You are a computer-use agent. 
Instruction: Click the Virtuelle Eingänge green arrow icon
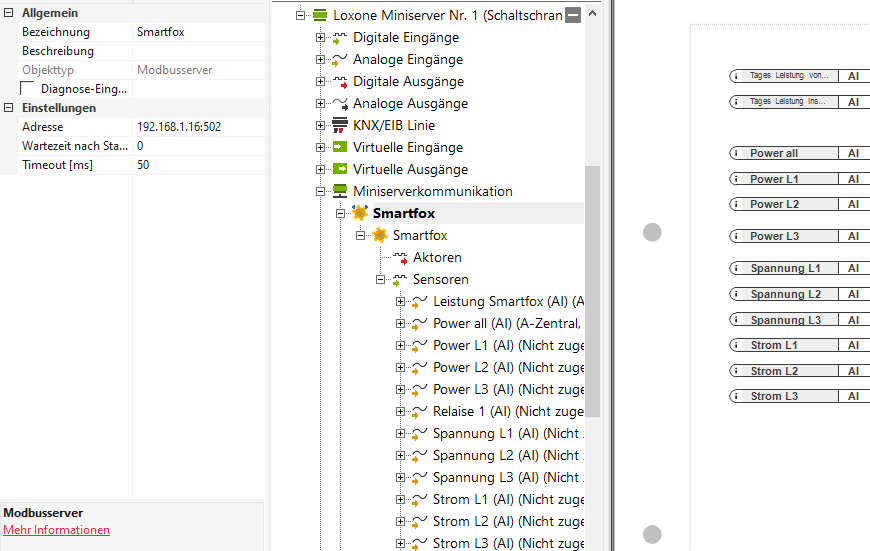click(x=340, y=147)
